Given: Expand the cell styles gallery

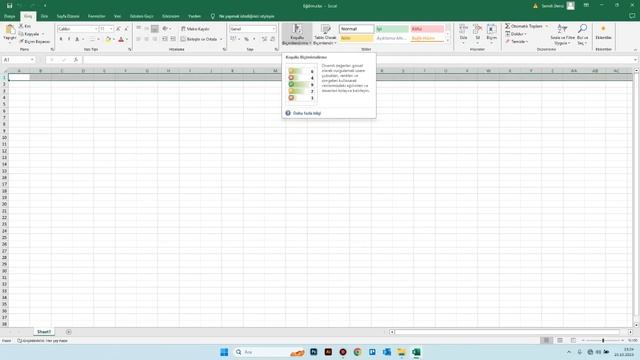Looking at the screenshot, I should pyautogui.click(x=448, y=41).
